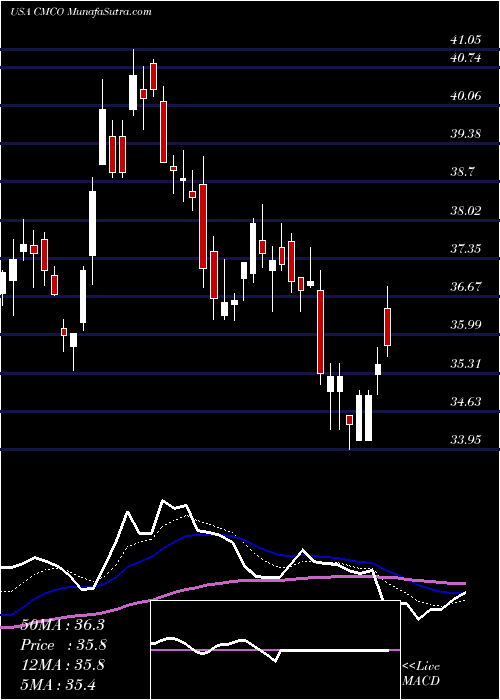Click the last red candlestick near 36.67

tap(388, 326)
